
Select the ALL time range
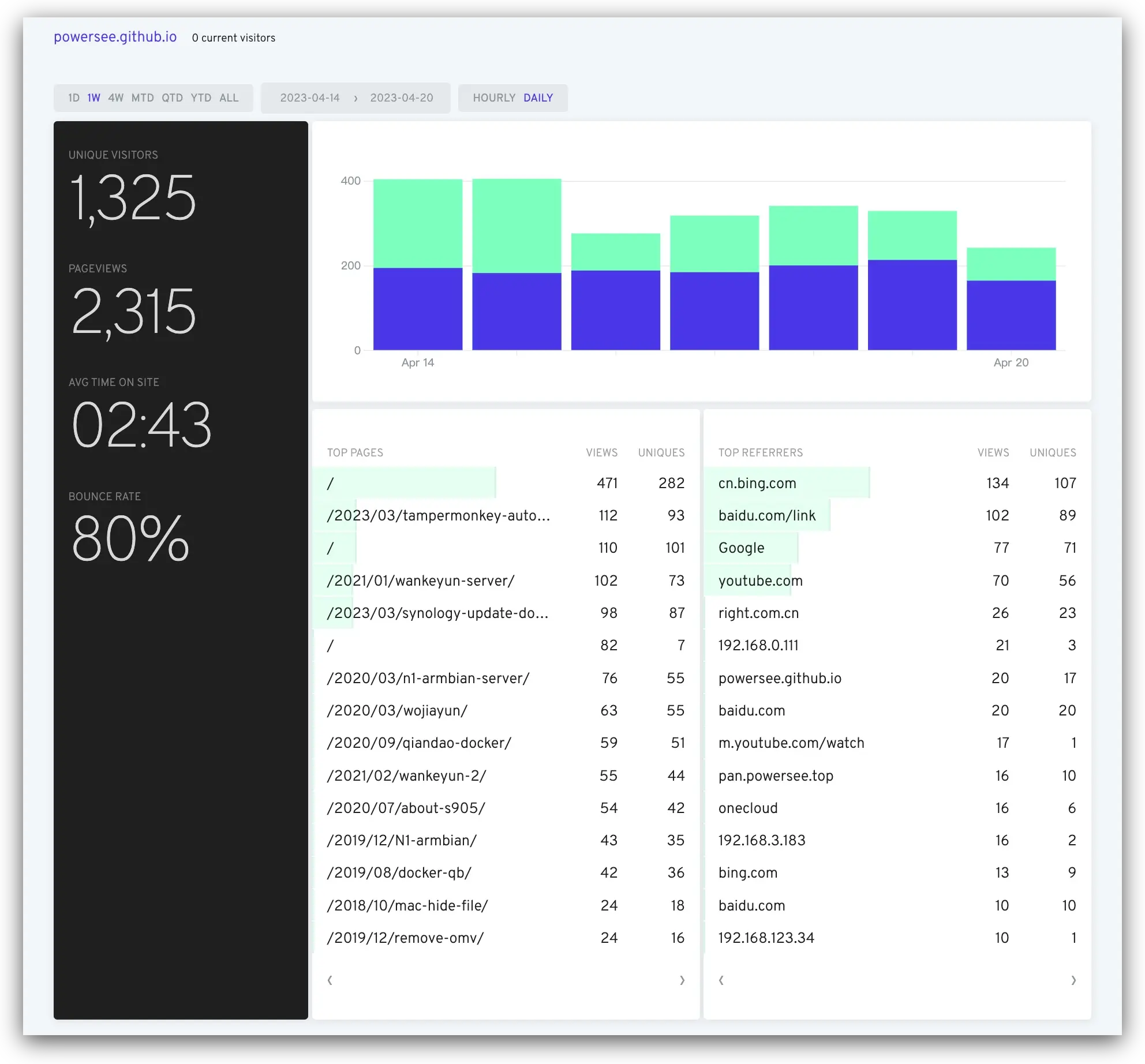229,98
